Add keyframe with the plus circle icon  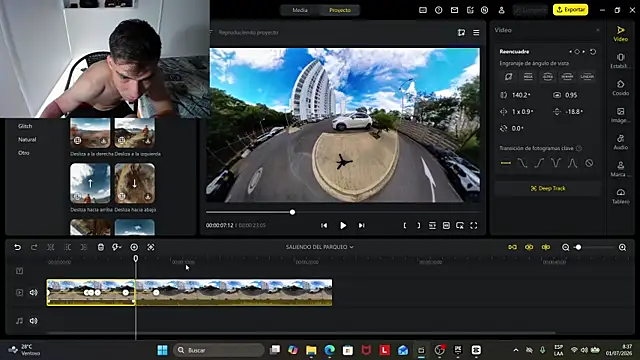[x=134, y=247]
